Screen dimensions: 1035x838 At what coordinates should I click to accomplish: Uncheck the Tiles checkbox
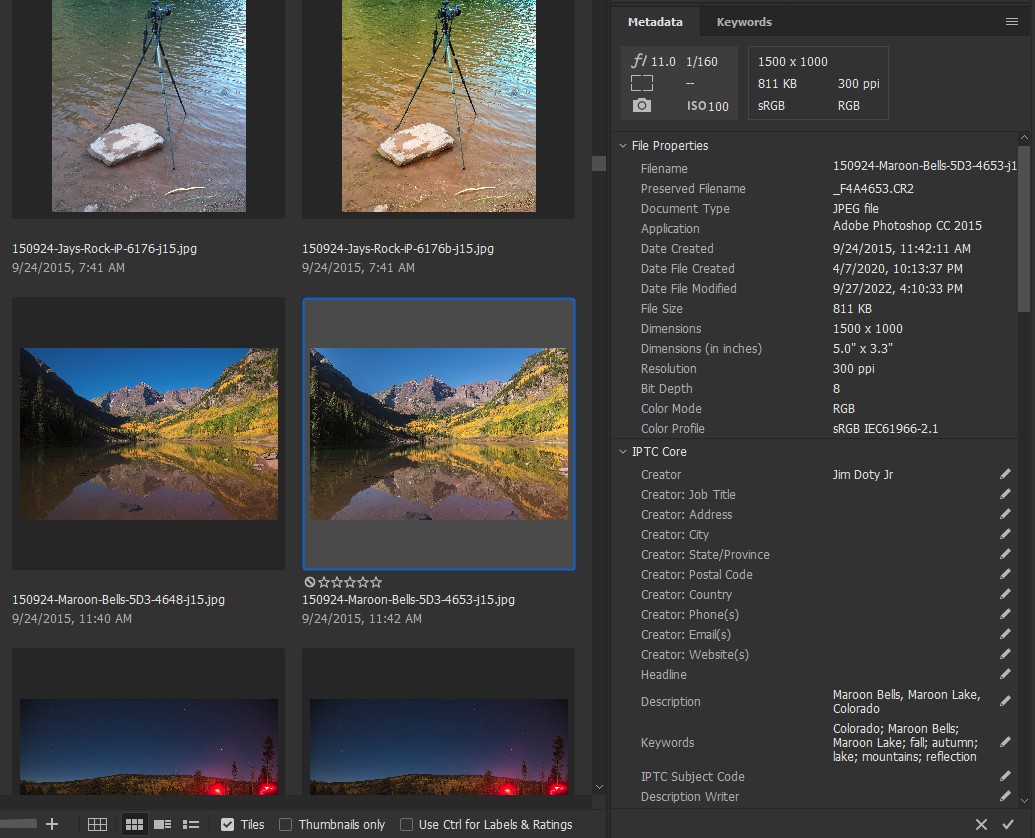[227, 824]
